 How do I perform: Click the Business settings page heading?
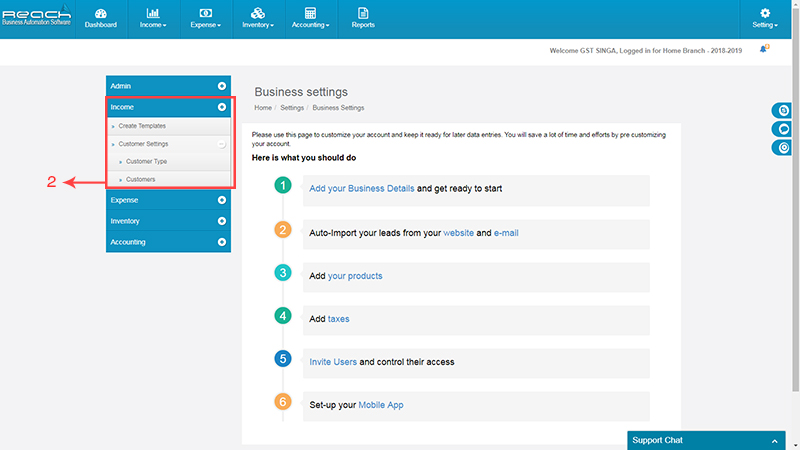(301, 92)
